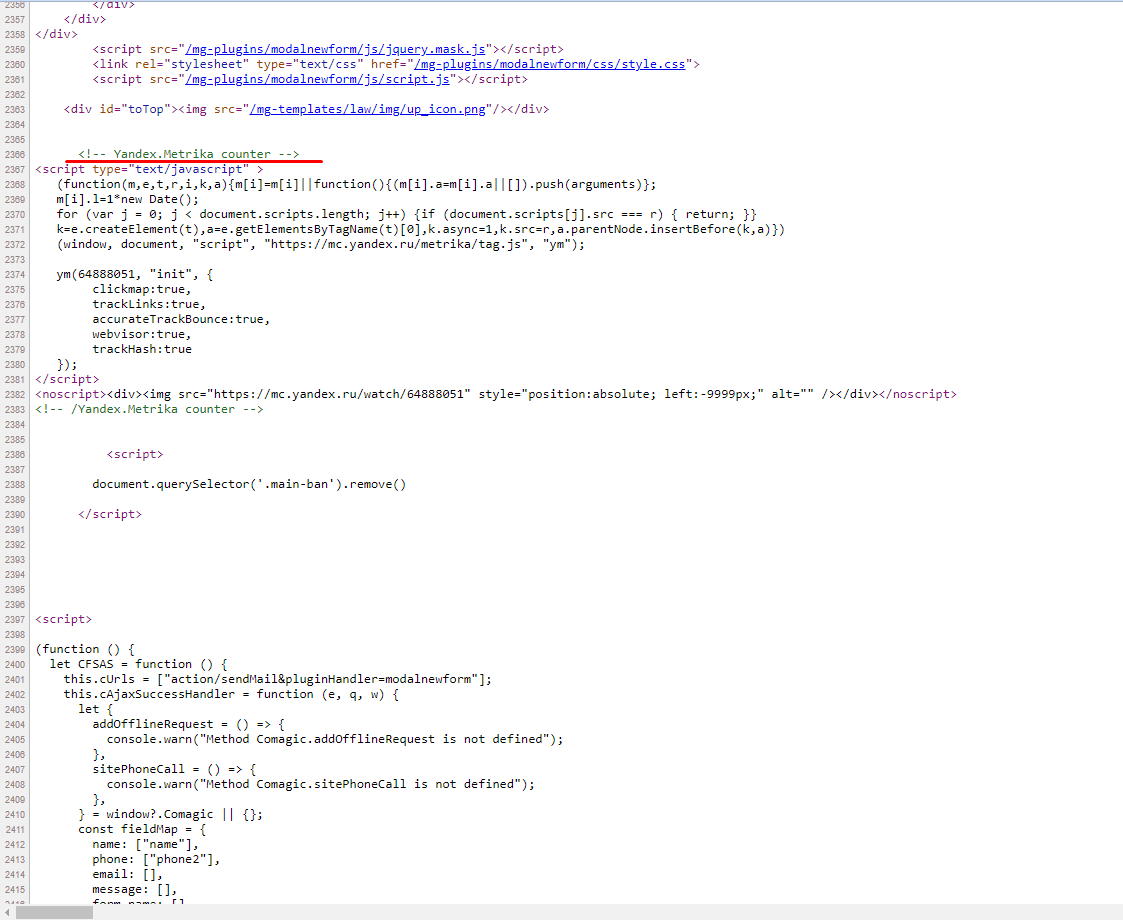Viewport: 1123px width, 920px height.
Task: Click the accurateTrackBounce:true line
Action: (181, 319)
